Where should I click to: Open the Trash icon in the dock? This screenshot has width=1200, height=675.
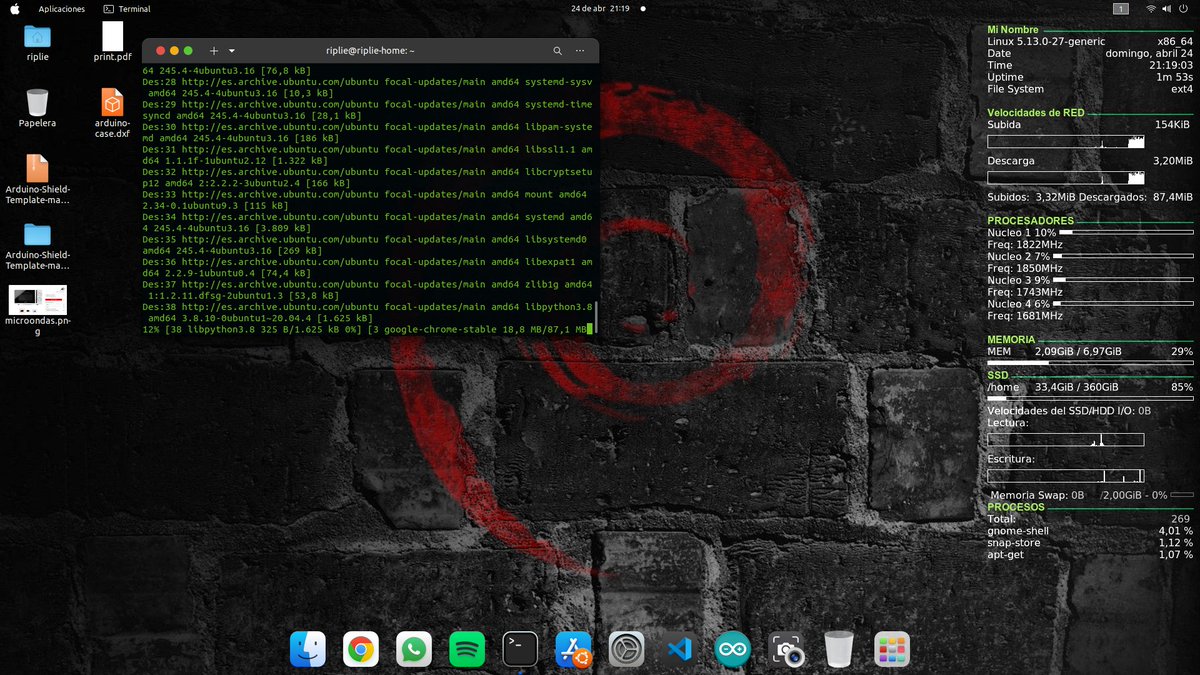click(840, 650)
